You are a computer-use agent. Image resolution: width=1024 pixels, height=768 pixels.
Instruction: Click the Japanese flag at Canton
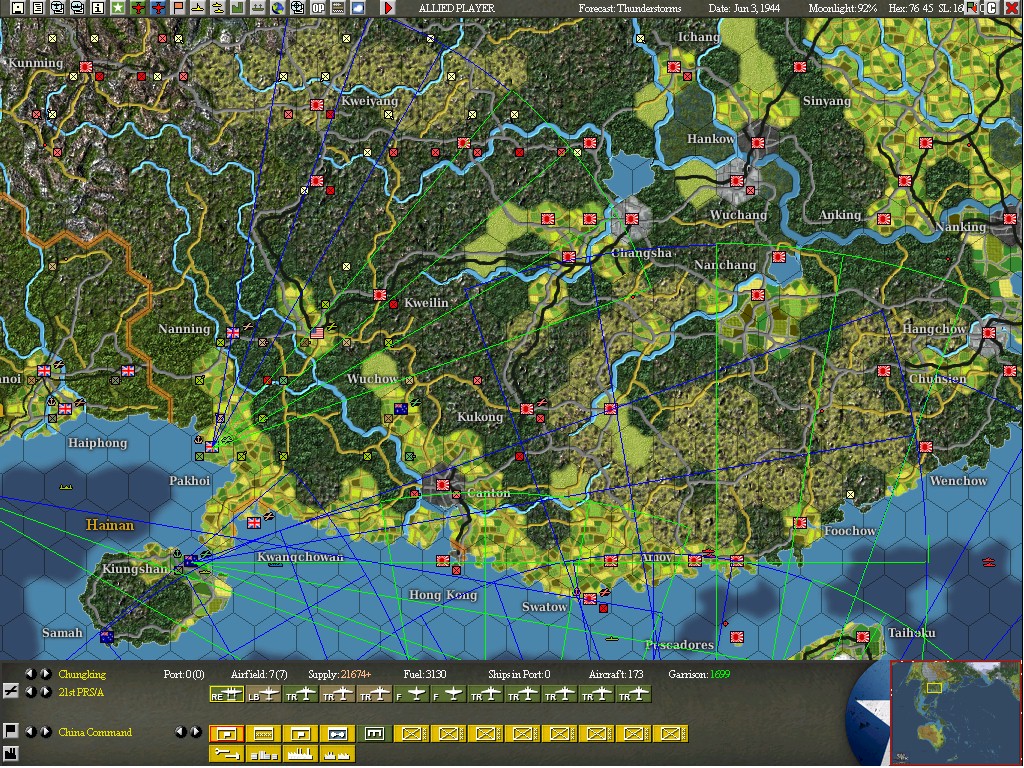pos(443,485)
